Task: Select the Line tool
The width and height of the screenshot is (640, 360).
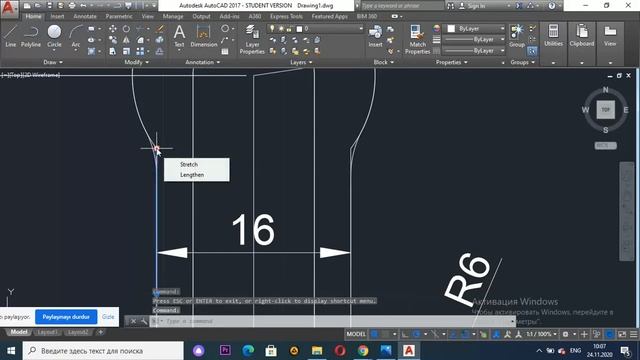Action: tap(10, 36)
